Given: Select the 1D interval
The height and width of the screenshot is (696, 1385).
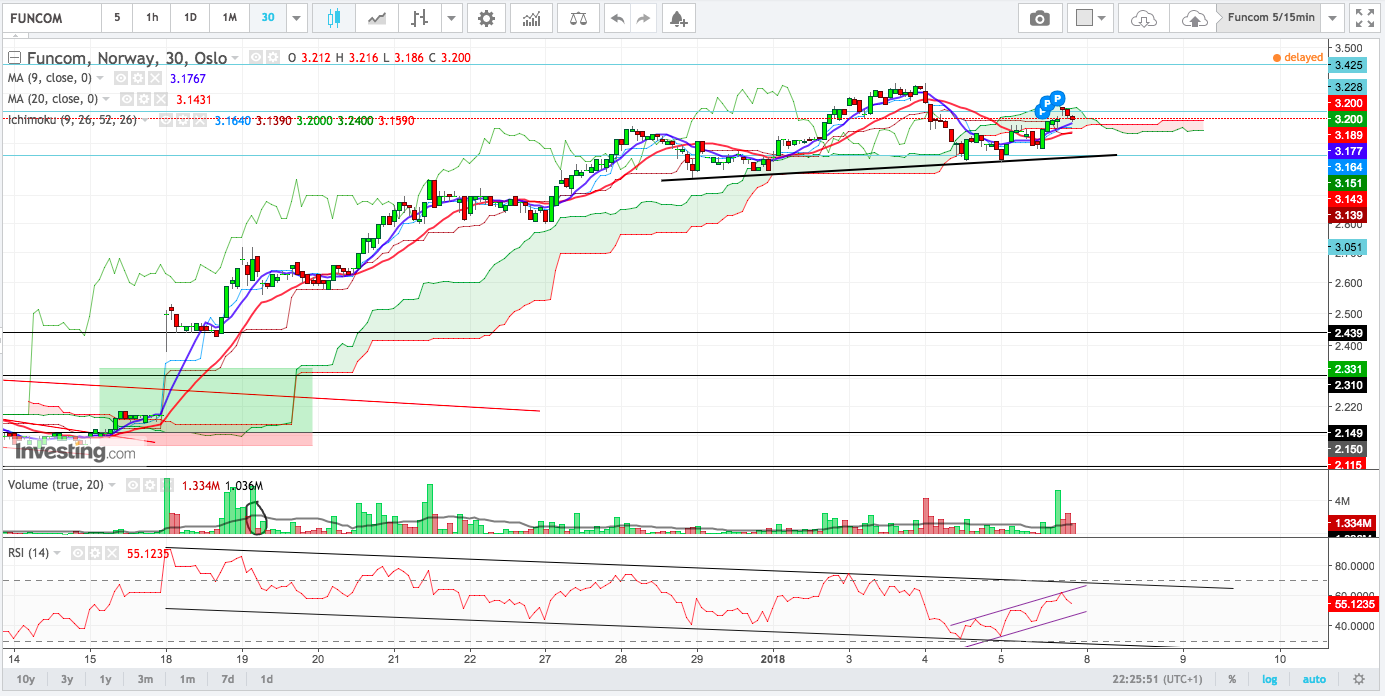Looking at the screenshot, I should click(190, 18).
